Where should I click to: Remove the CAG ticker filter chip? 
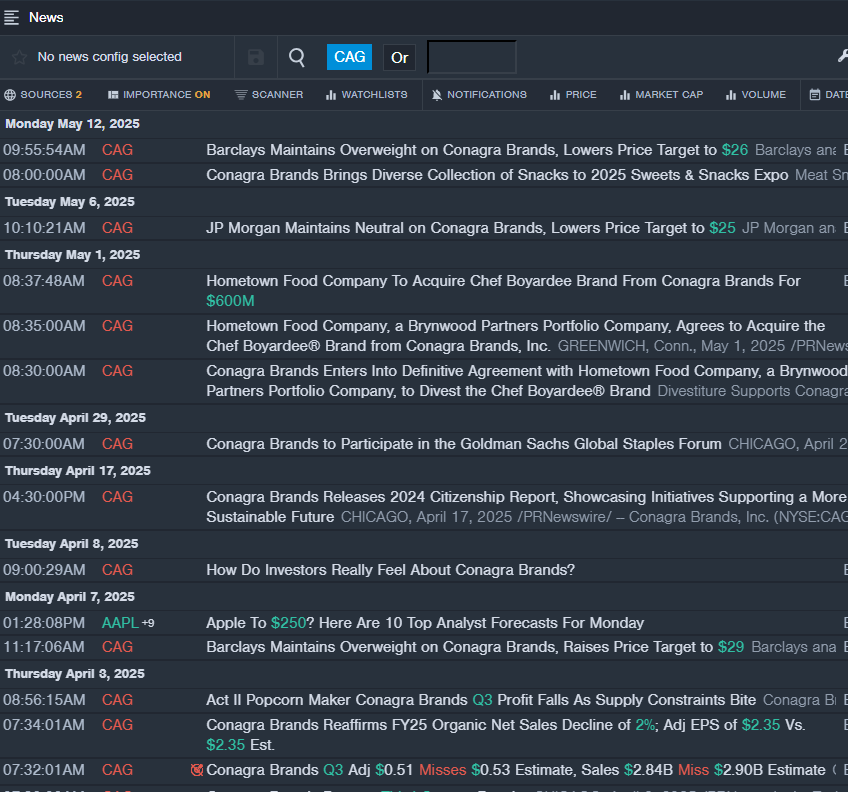click(349, 57)
